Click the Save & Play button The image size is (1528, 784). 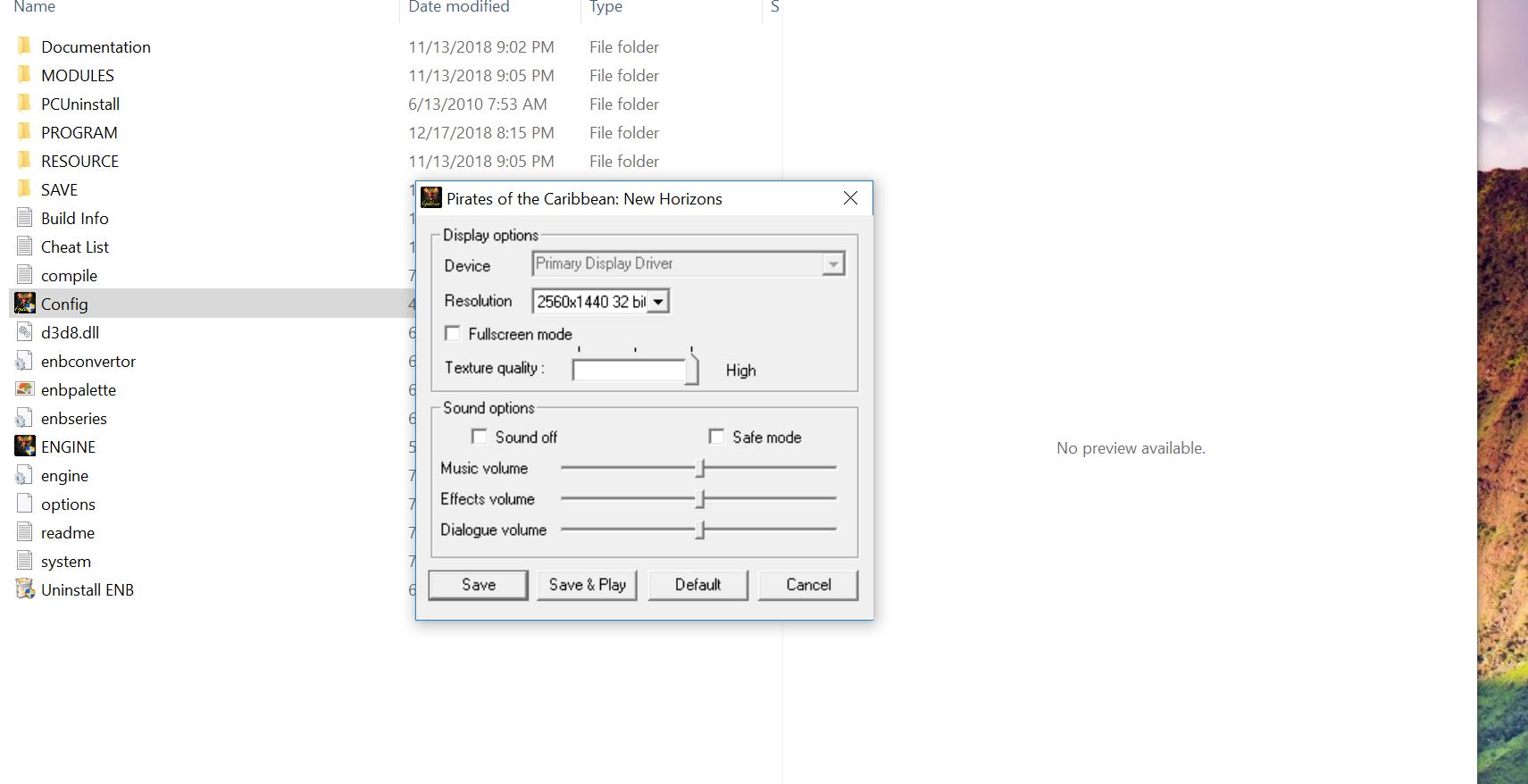tap(587, 585)
